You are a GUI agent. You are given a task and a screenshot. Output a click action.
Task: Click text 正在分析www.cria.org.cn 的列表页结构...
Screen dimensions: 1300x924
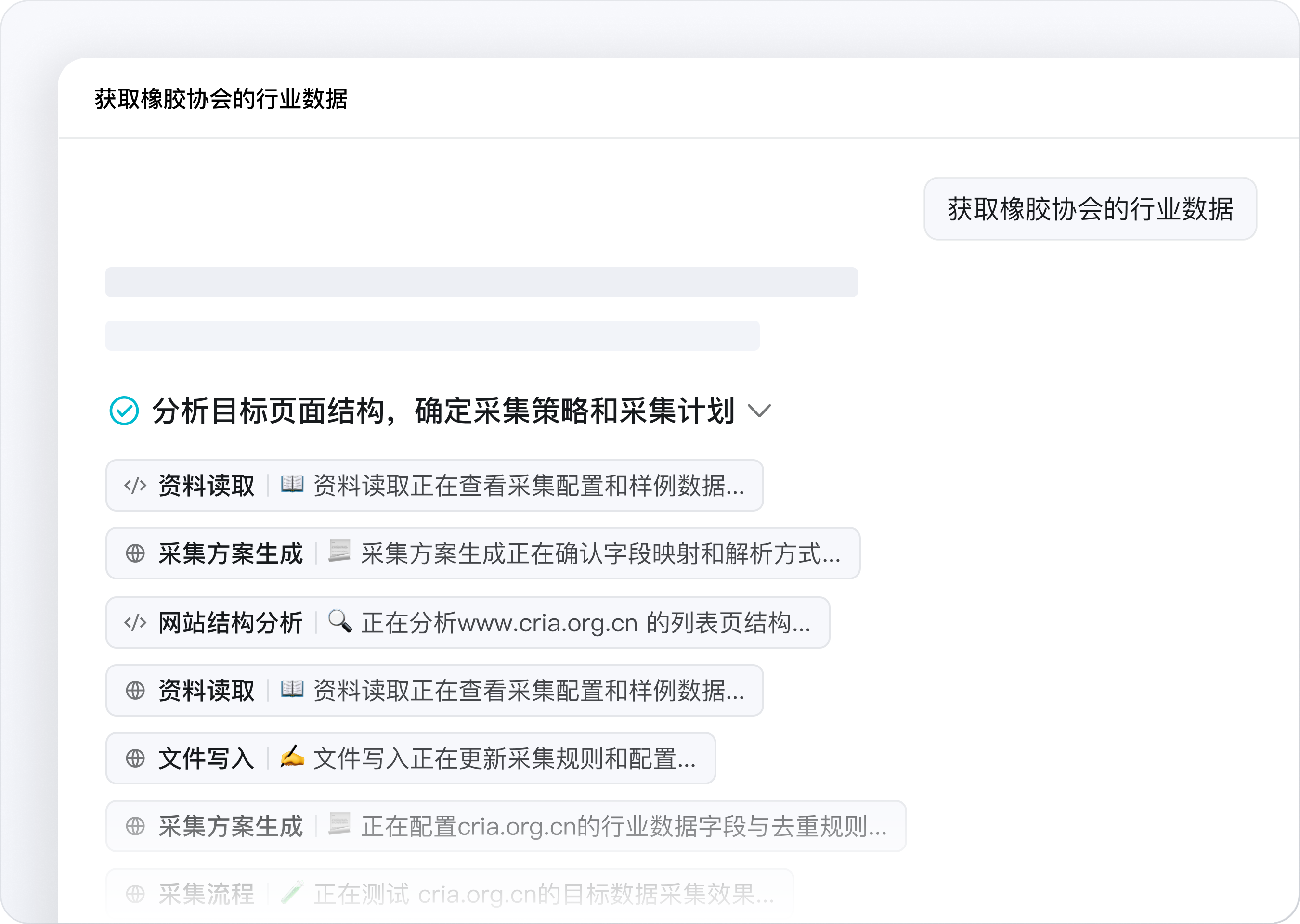tap(586, 623)
